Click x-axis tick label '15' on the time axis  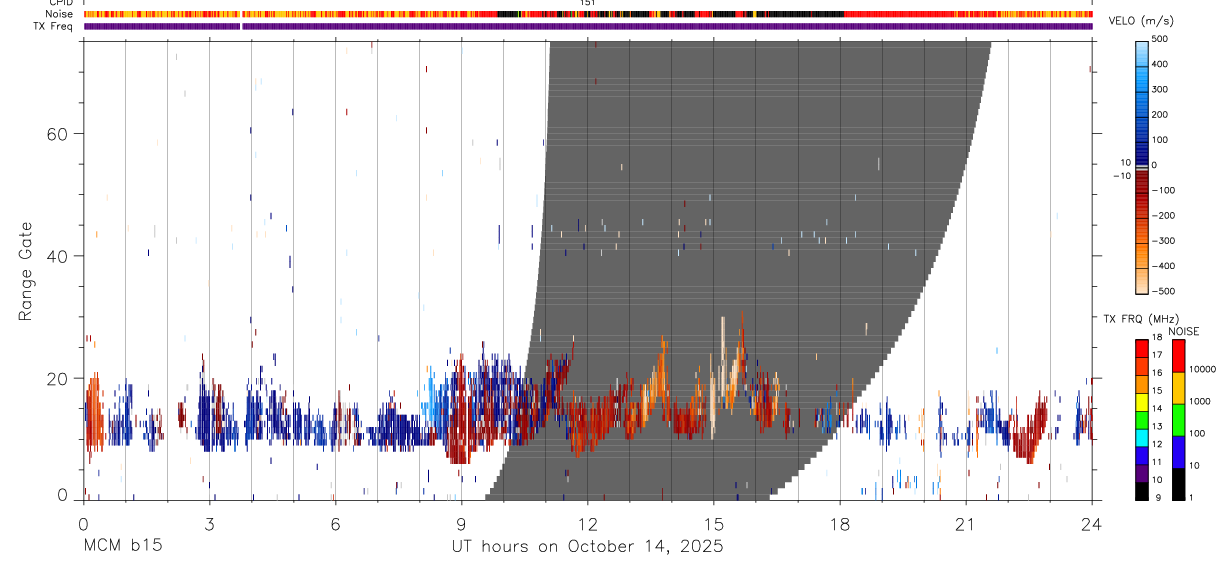(x=714, y=524)
